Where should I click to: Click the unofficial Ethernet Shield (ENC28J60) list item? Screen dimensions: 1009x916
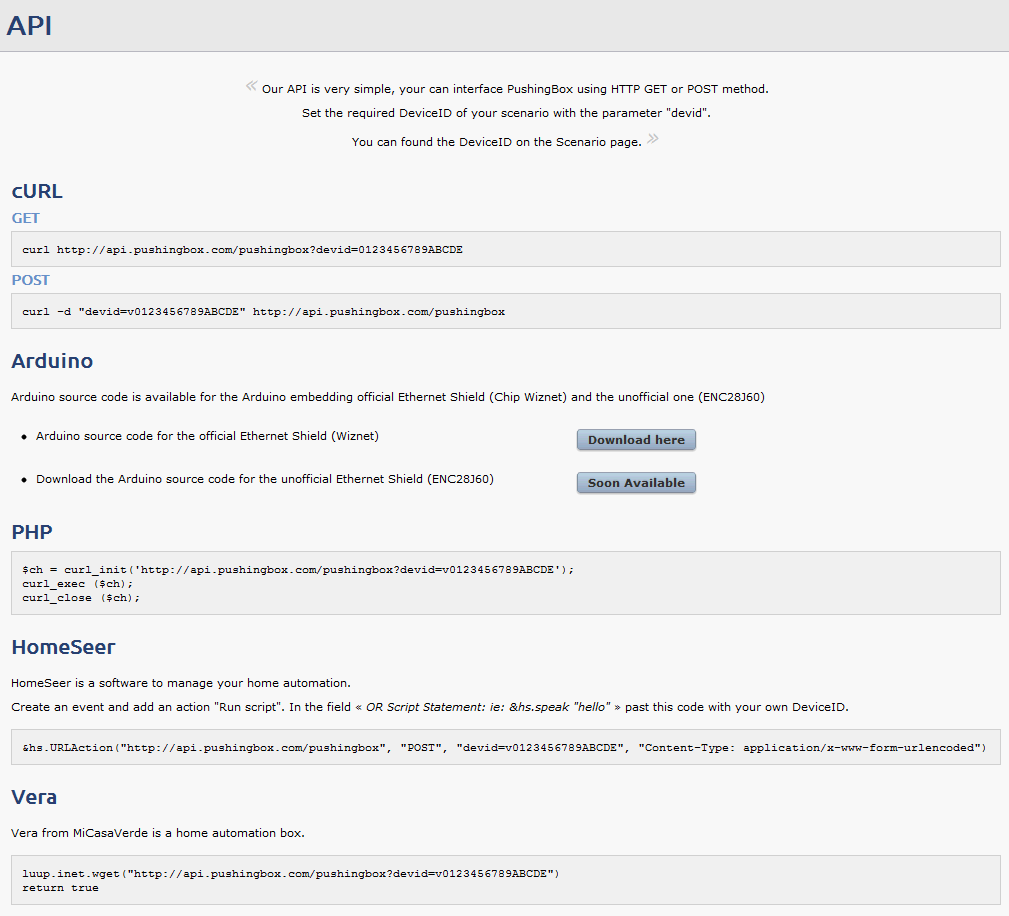(265, 479)
